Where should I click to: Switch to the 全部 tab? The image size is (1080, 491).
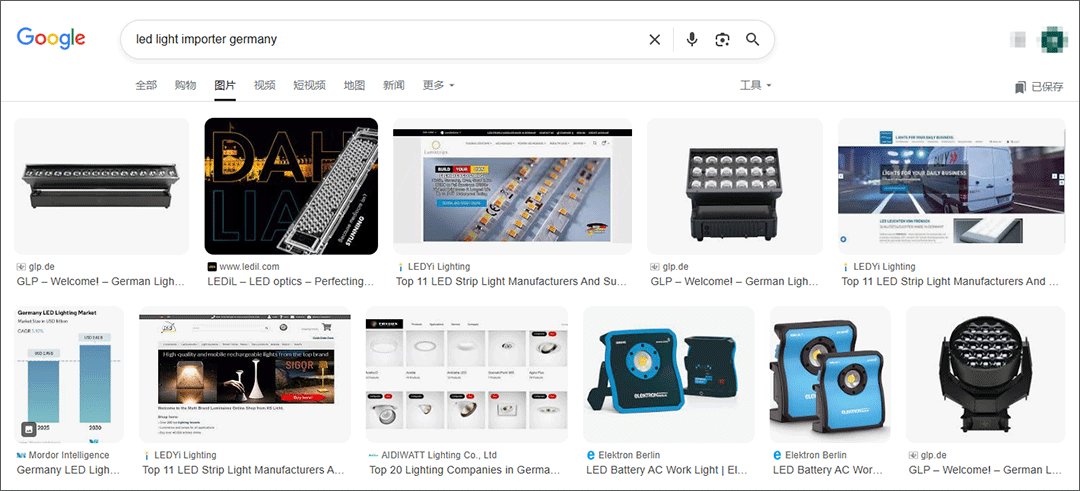point(145,85)
